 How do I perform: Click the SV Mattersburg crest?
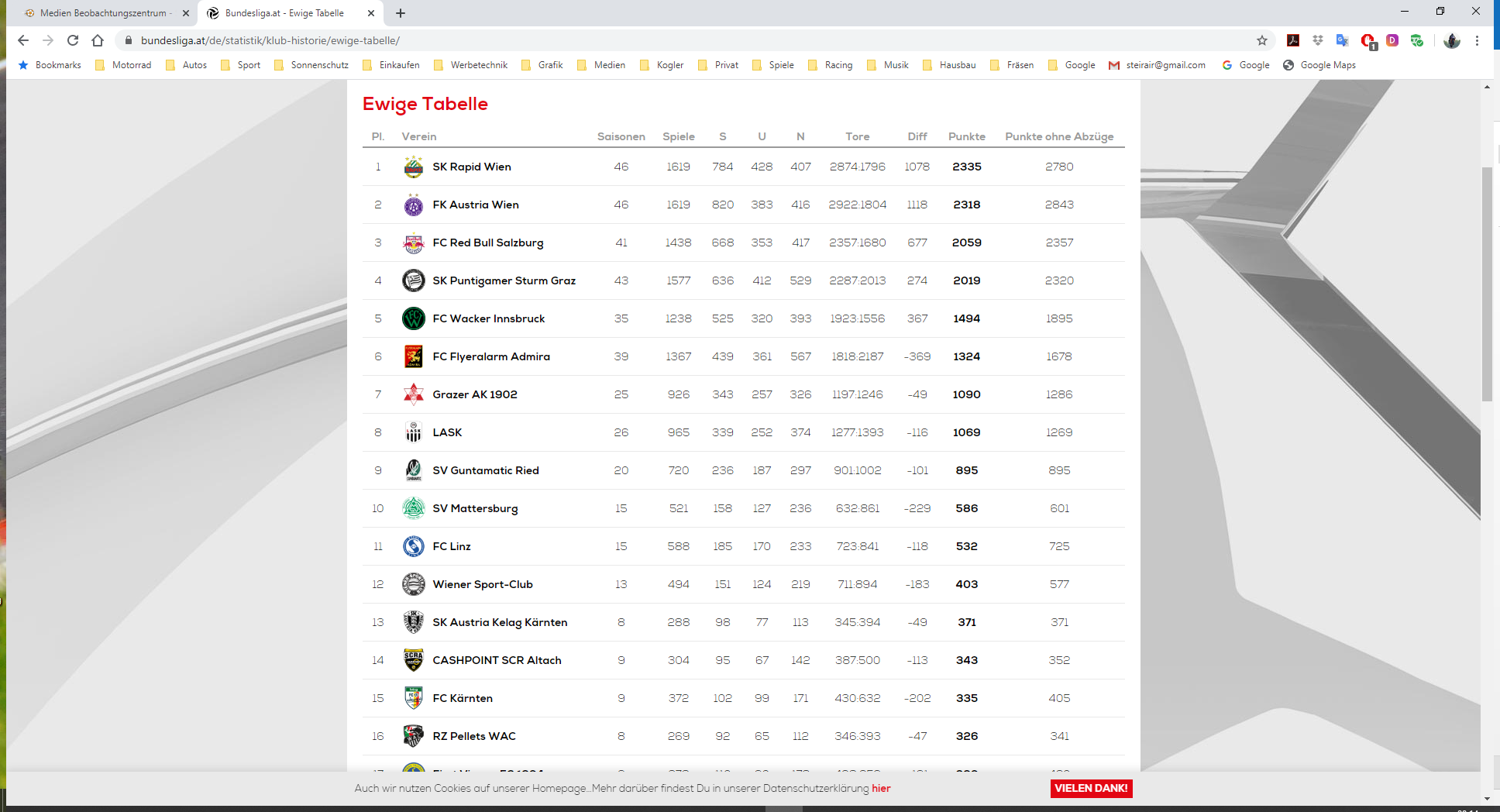pos(414,508)
